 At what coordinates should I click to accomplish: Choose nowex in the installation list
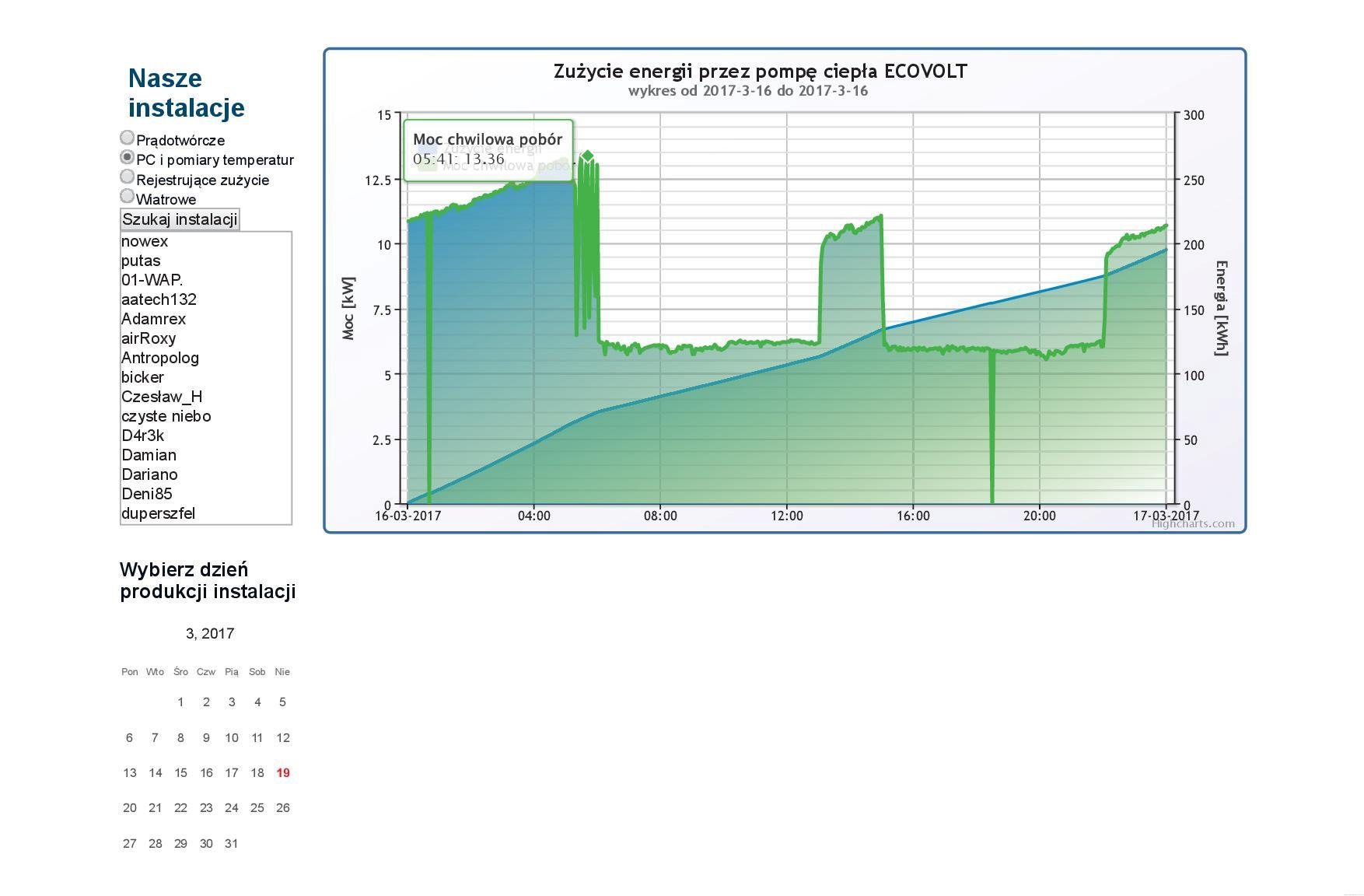point(205,241)
